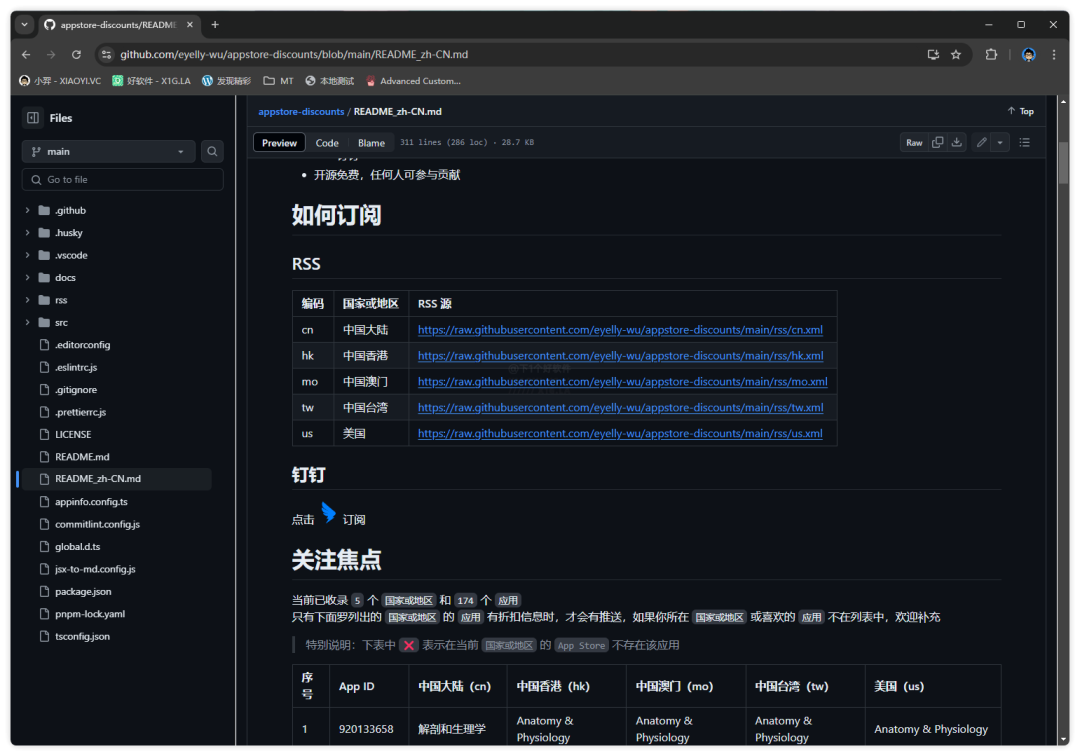The height and width of the screenshot is (756, 1080).
Task: Open the tab search dropdown arrow
Action: (25, 25)
